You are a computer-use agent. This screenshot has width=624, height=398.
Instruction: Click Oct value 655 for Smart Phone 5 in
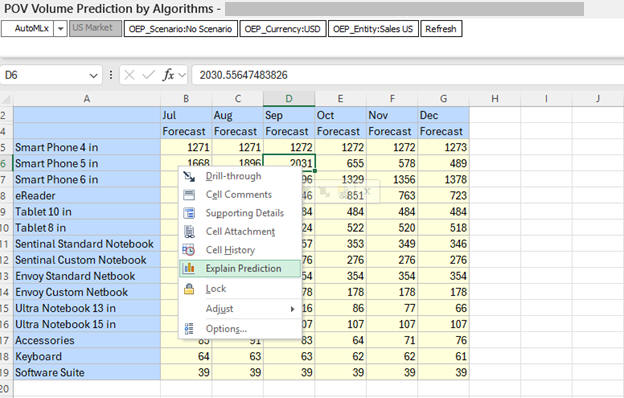pyautogui.click(x=340, y=163)
